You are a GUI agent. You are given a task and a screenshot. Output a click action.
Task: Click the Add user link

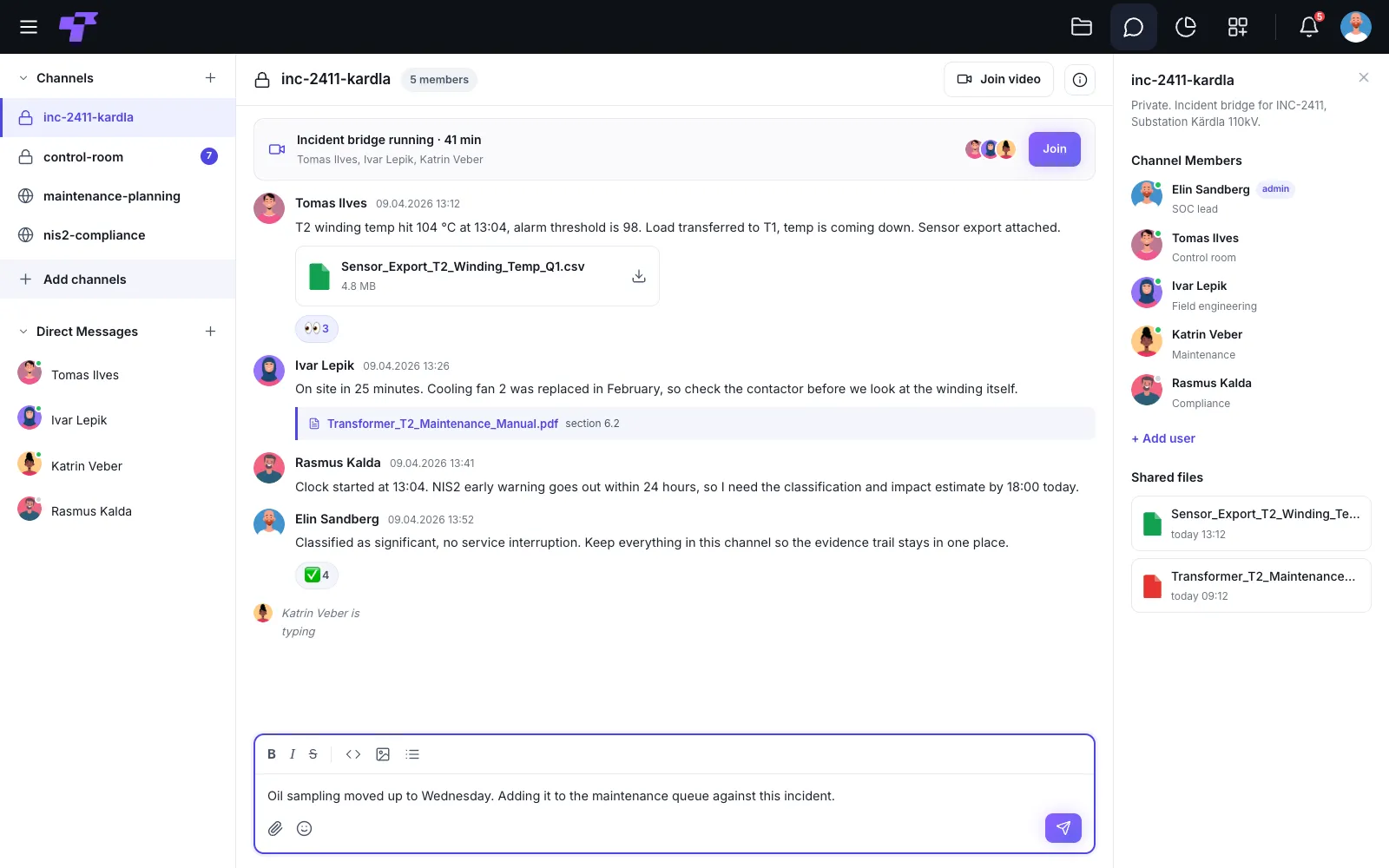click(x=1163, y=438)
